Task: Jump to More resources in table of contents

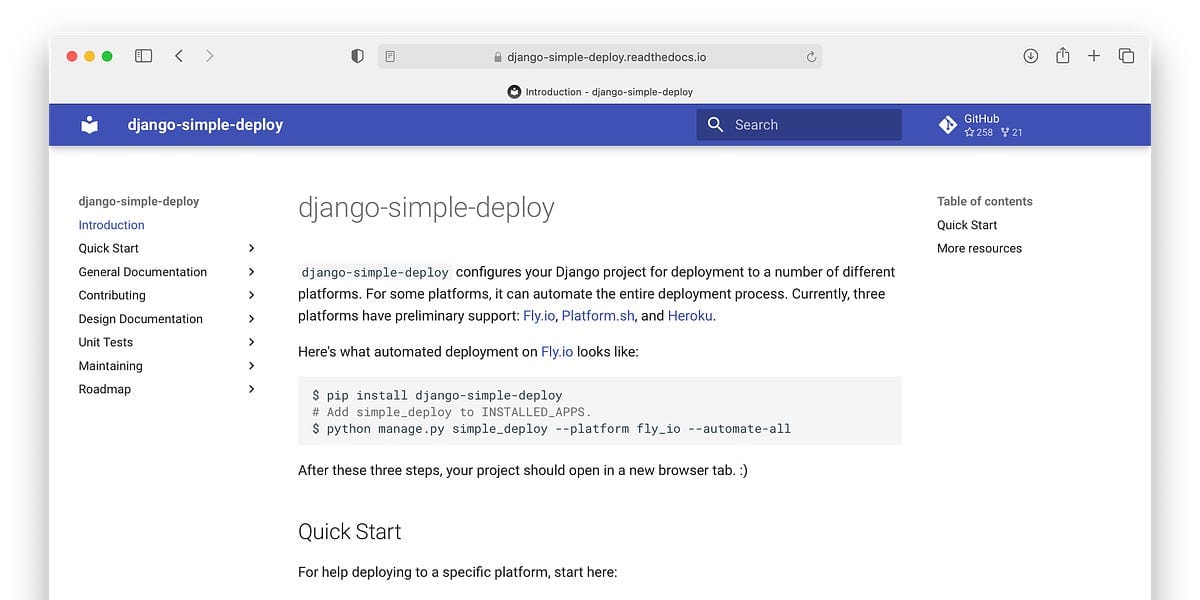Action: 979,248
